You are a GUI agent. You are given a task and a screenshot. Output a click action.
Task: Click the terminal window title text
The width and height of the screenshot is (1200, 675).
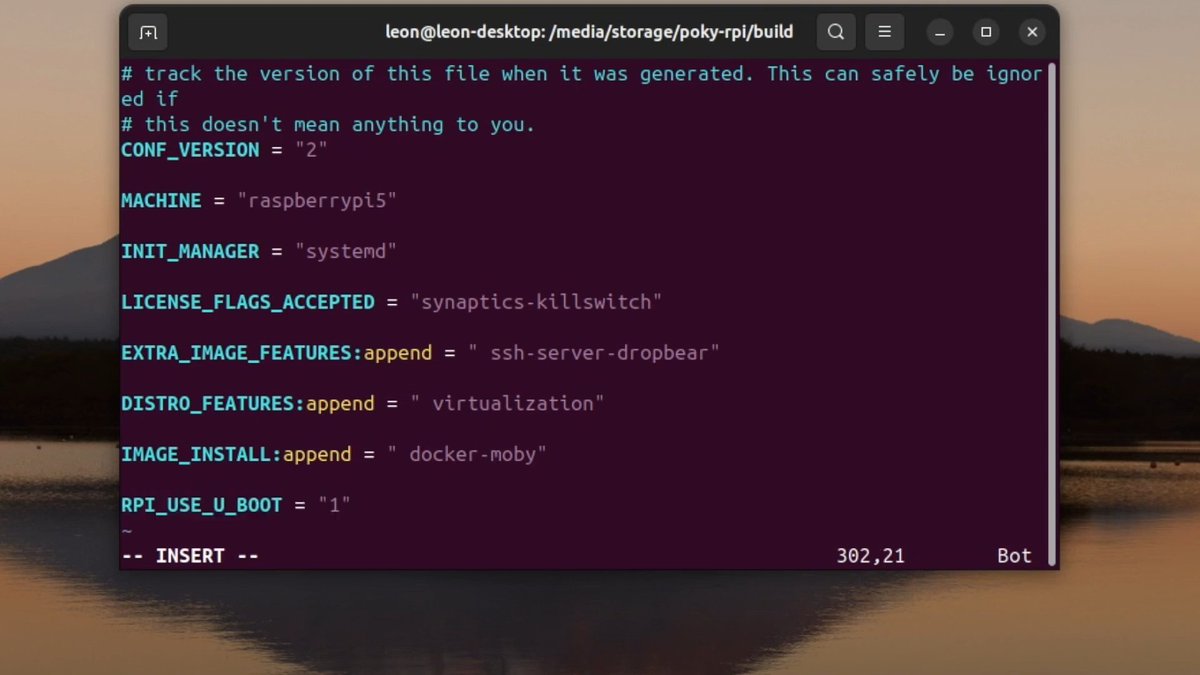589,32
